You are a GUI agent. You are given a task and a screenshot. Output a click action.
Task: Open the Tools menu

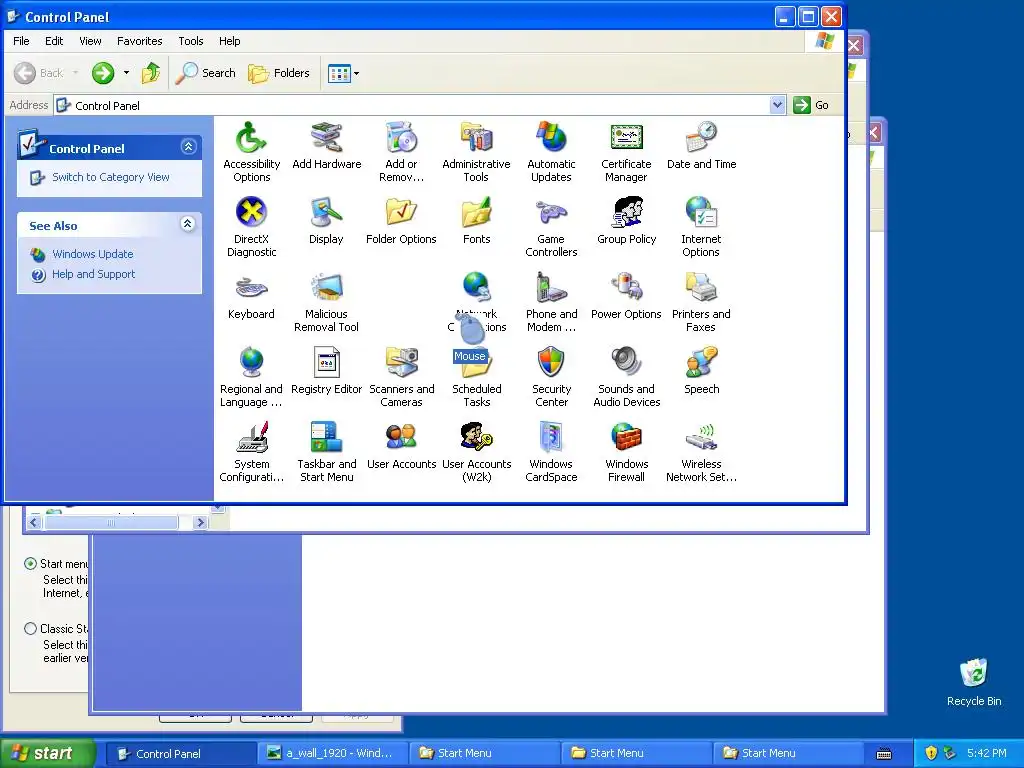(x=191, y=41)
